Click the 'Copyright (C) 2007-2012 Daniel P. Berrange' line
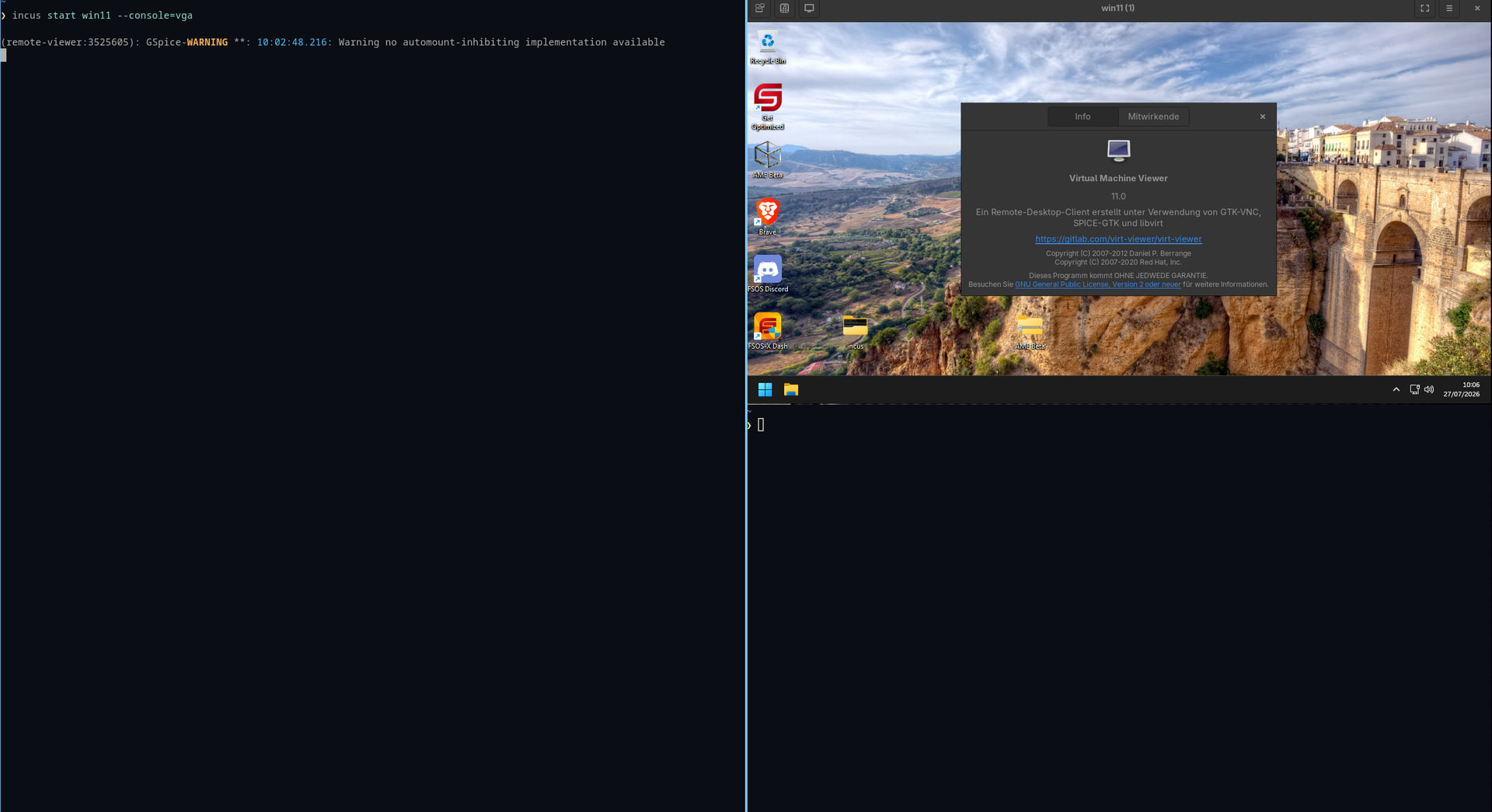 pos(1118,253)
